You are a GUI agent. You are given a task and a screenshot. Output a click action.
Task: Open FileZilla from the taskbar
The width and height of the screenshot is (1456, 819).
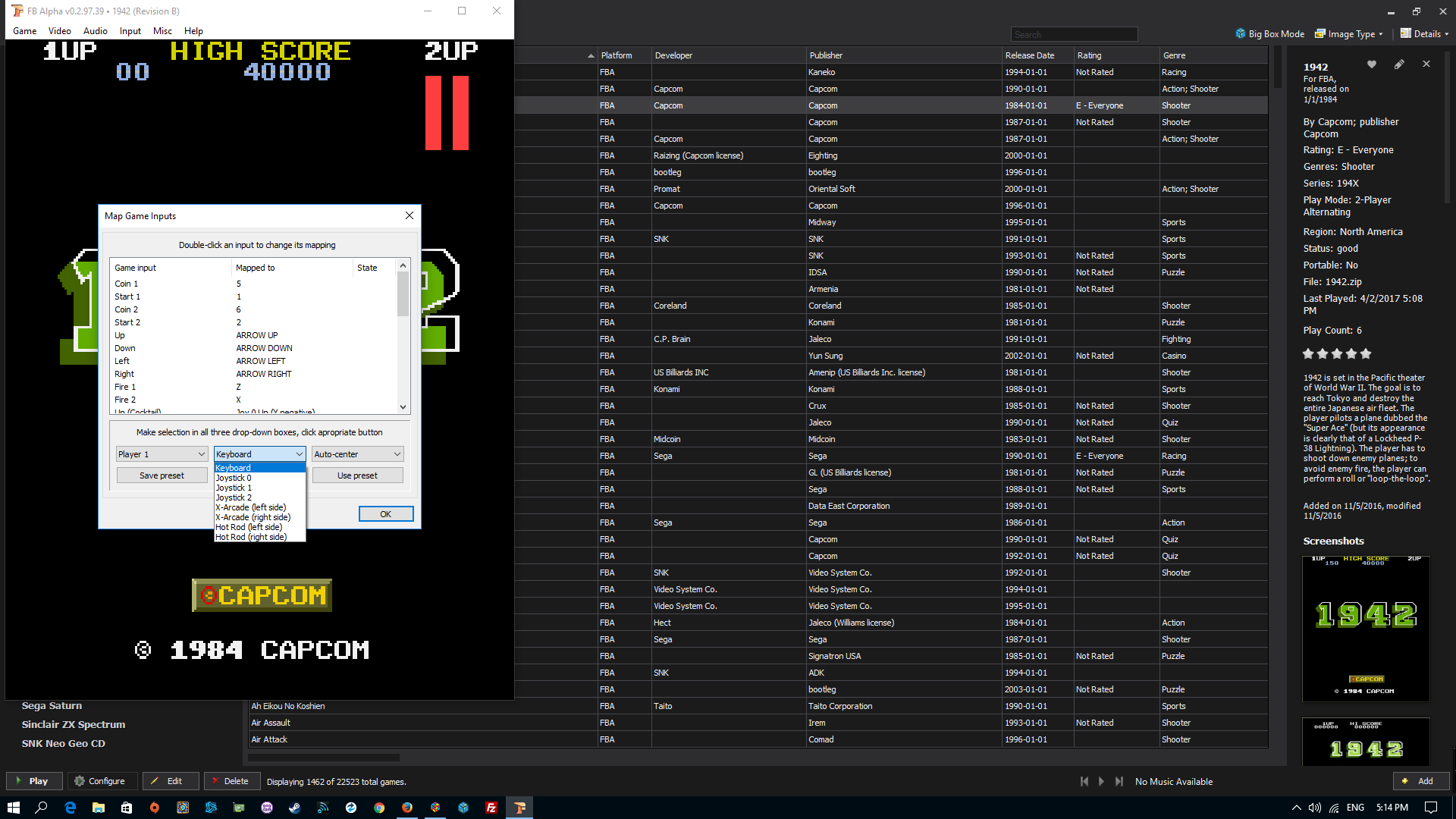491,808
